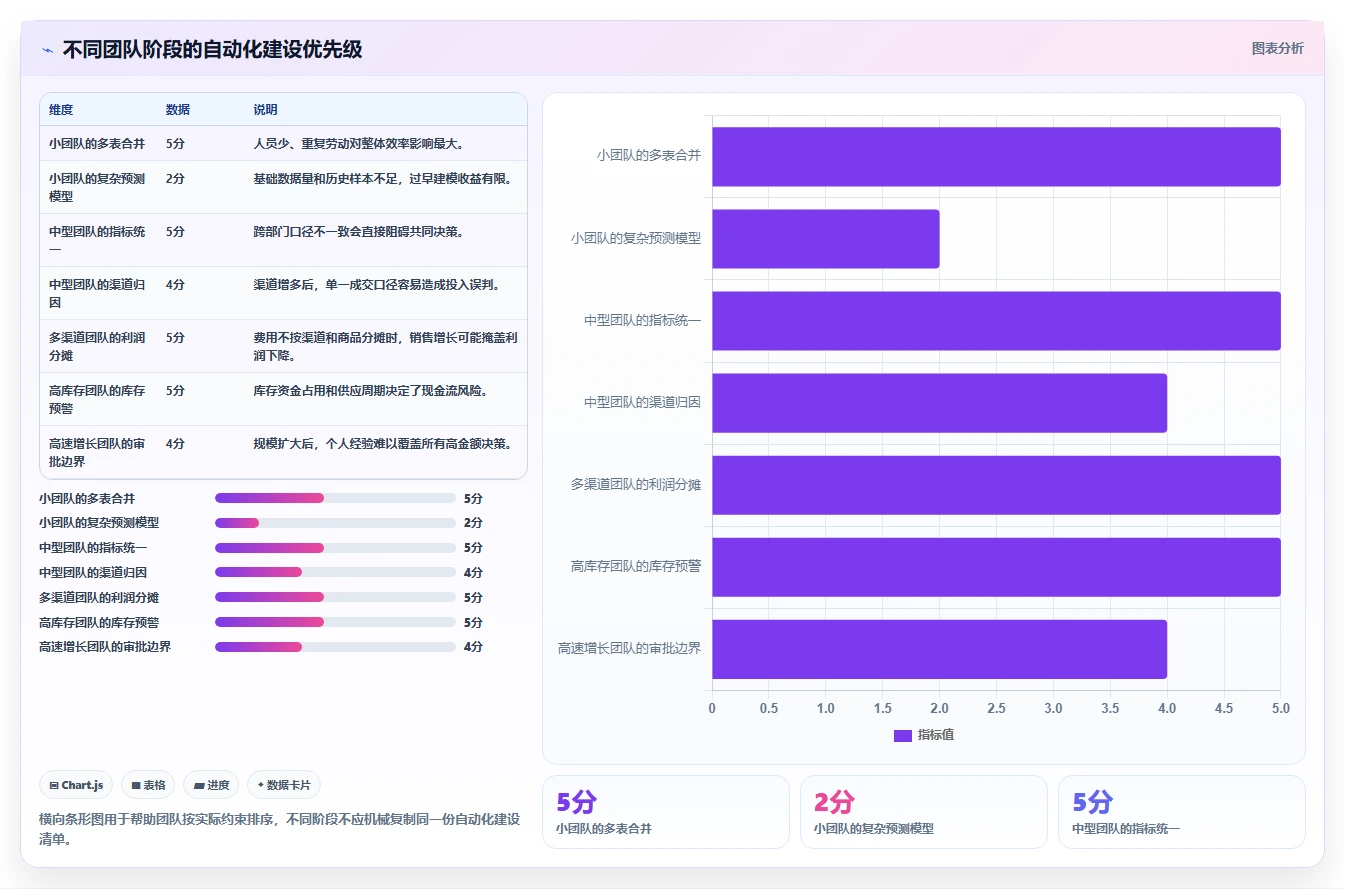Click the progress bar for 小团队的复杂预测模型

tap(336, 523)
